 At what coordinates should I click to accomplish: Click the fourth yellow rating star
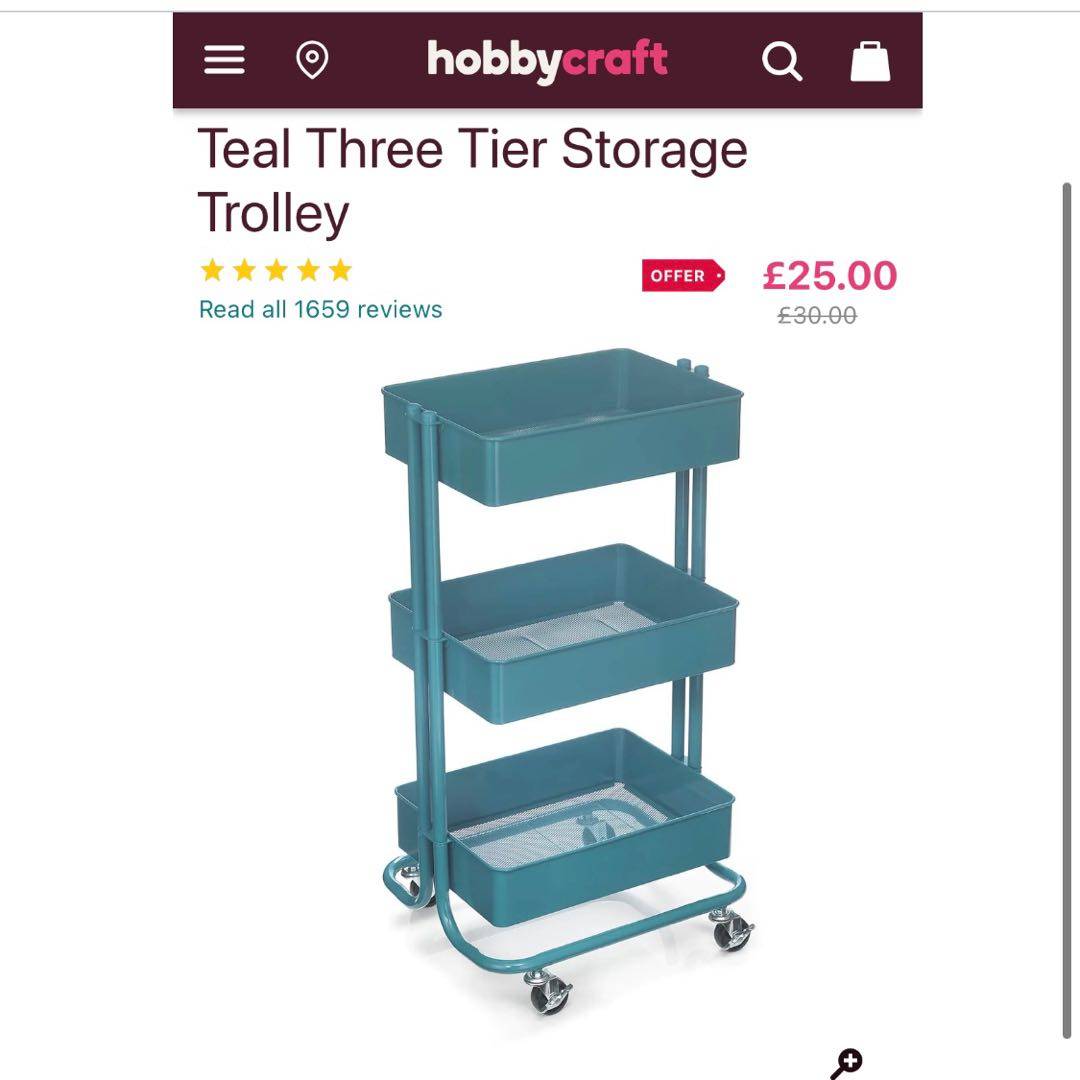coord(308,270)
